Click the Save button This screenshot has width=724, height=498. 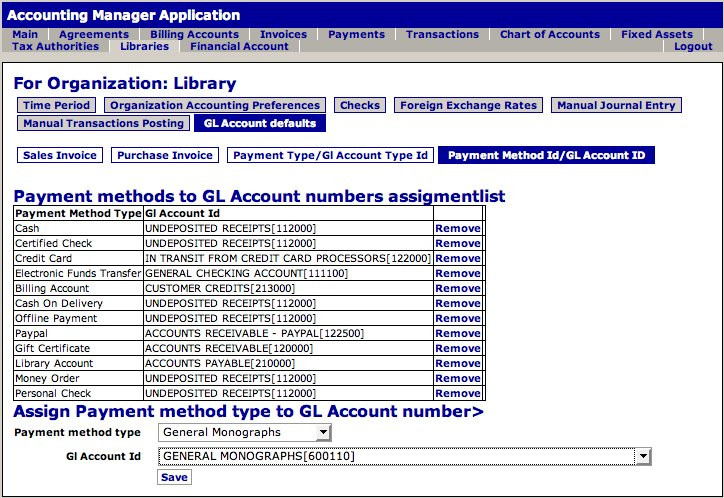(x=174, y=477)
